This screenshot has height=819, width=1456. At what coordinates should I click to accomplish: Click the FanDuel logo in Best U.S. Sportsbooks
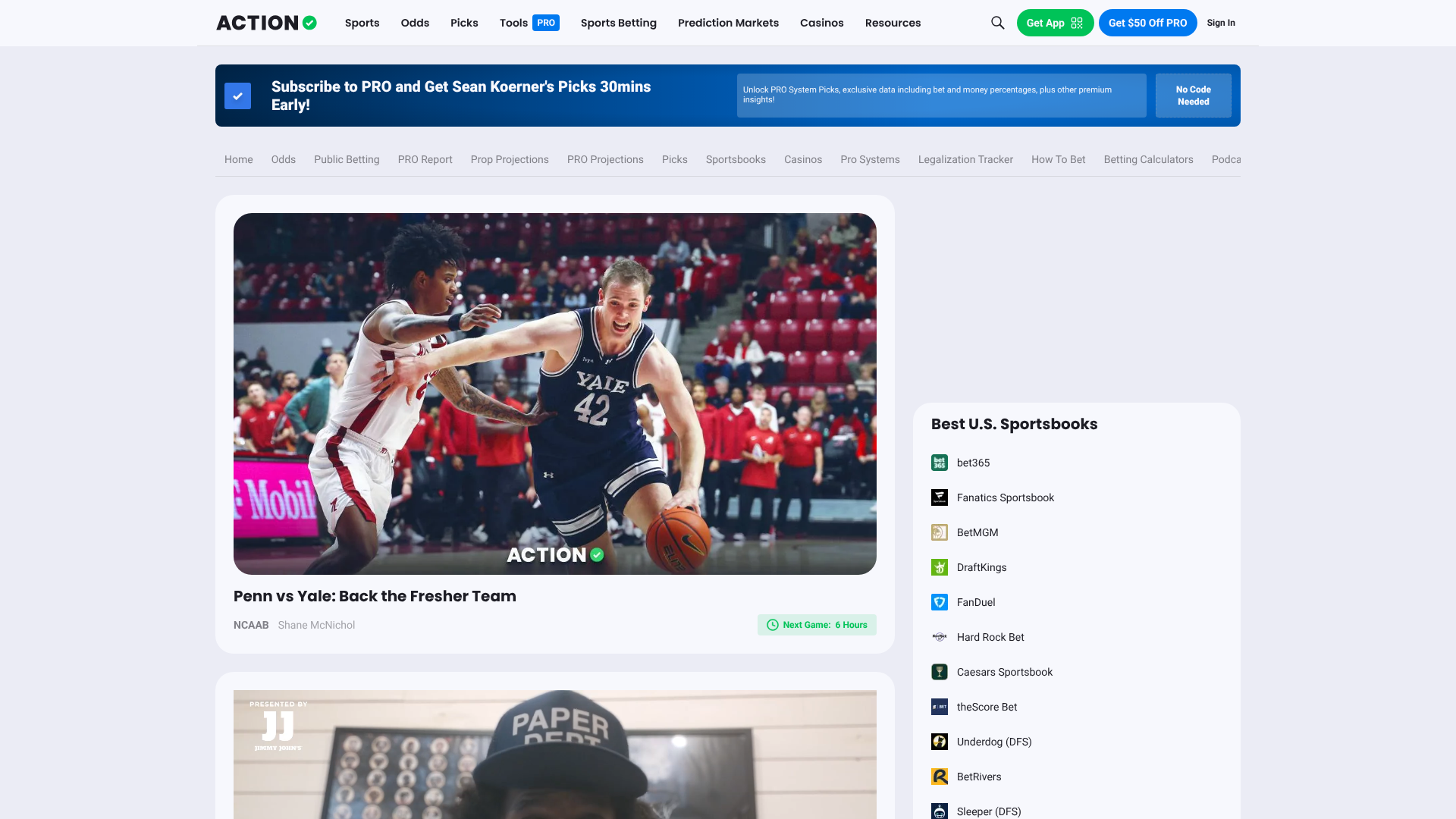940,602
